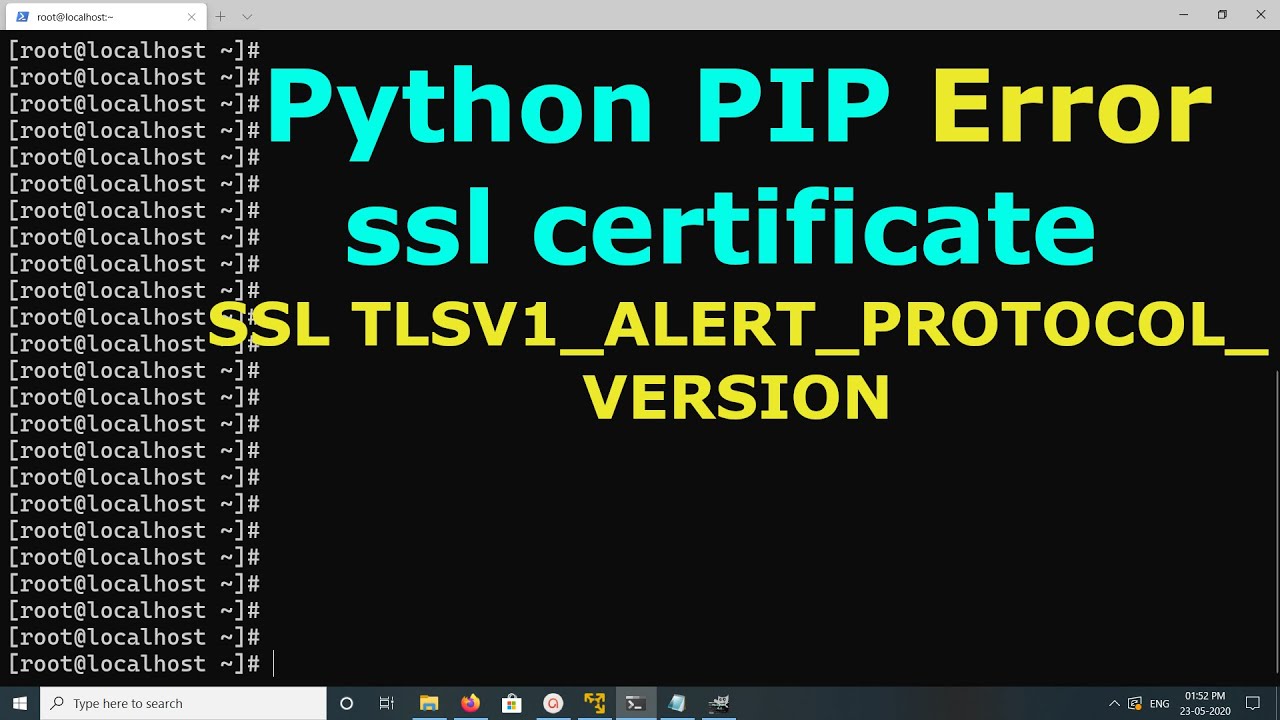Show hidden system tray icons
The width and height of the screenshot is (1280, 720).
tap(1114, 703)
